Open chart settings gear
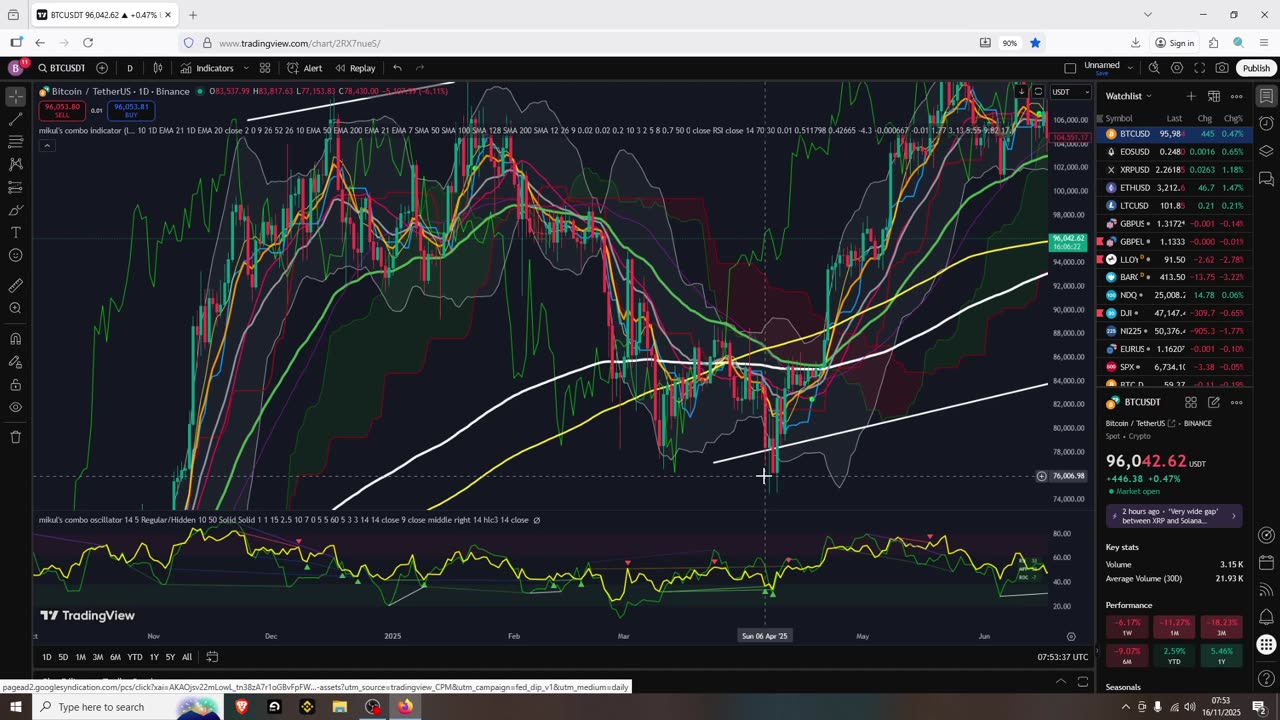Screen dimensions: 1280x720 tap(1177, 68)
